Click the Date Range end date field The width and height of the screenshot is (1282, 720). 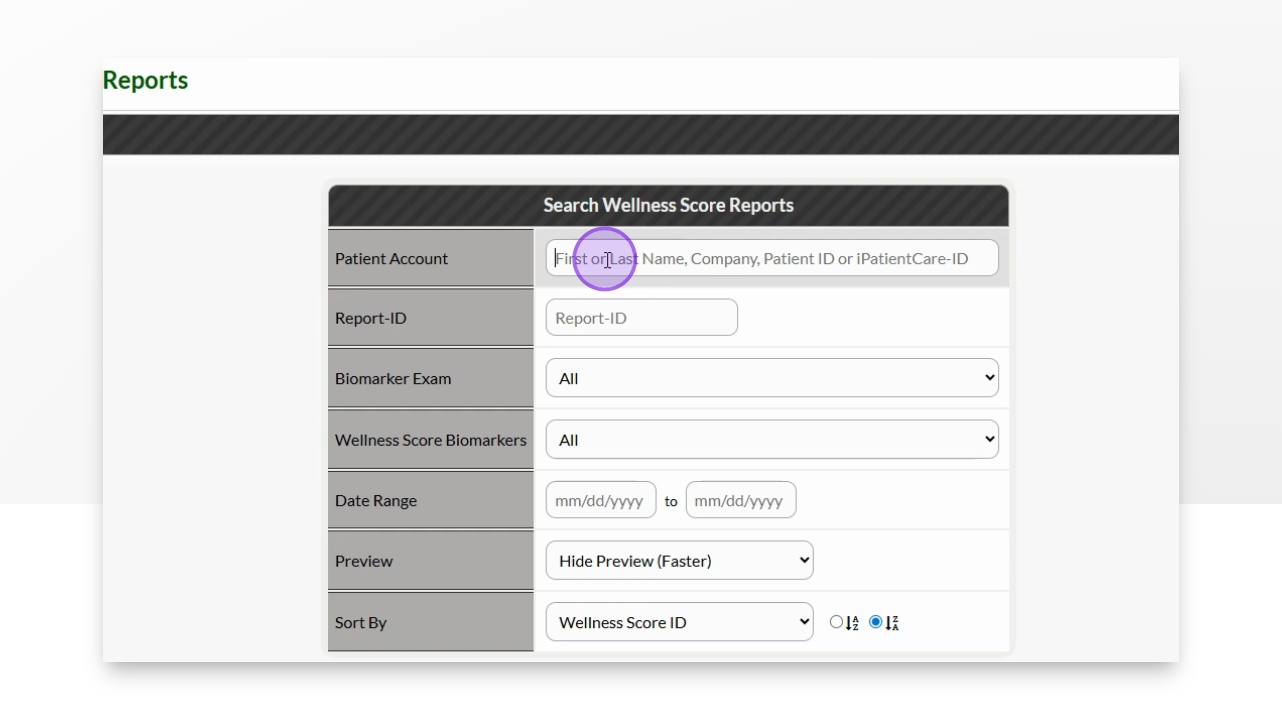741,500
